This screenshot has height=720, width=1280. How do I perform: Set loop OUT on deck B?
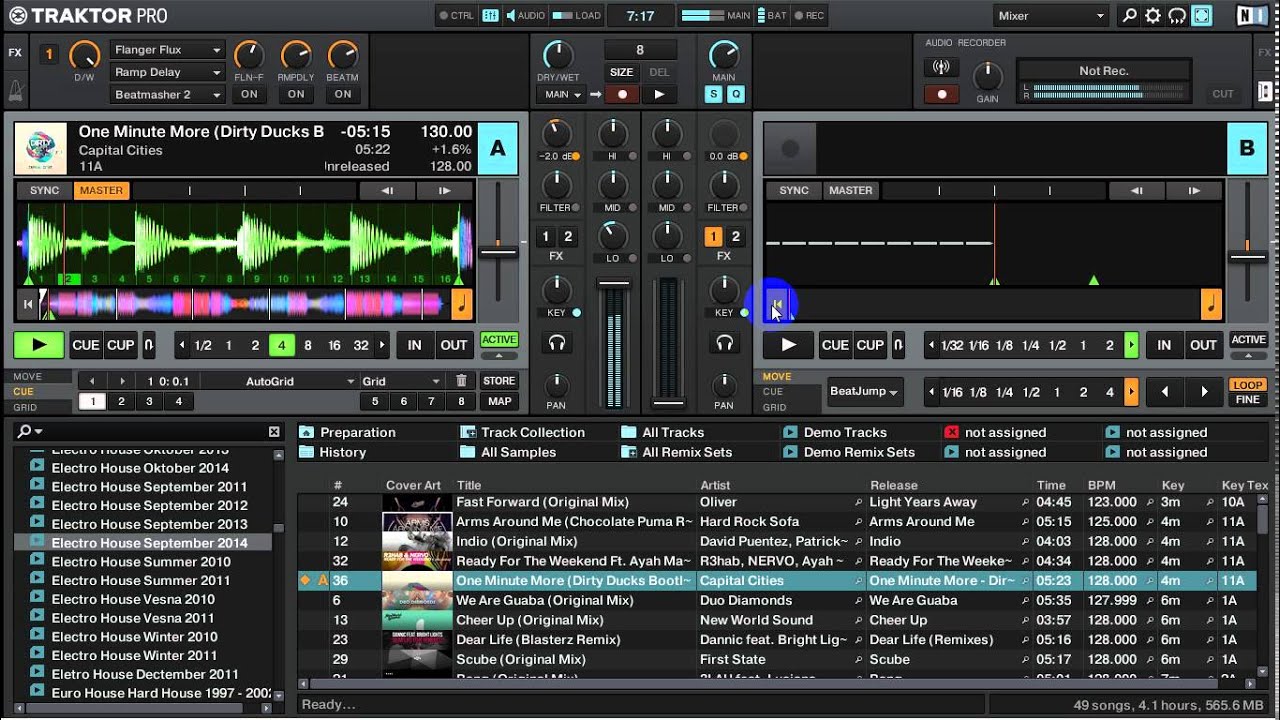tap(1203, 345)
